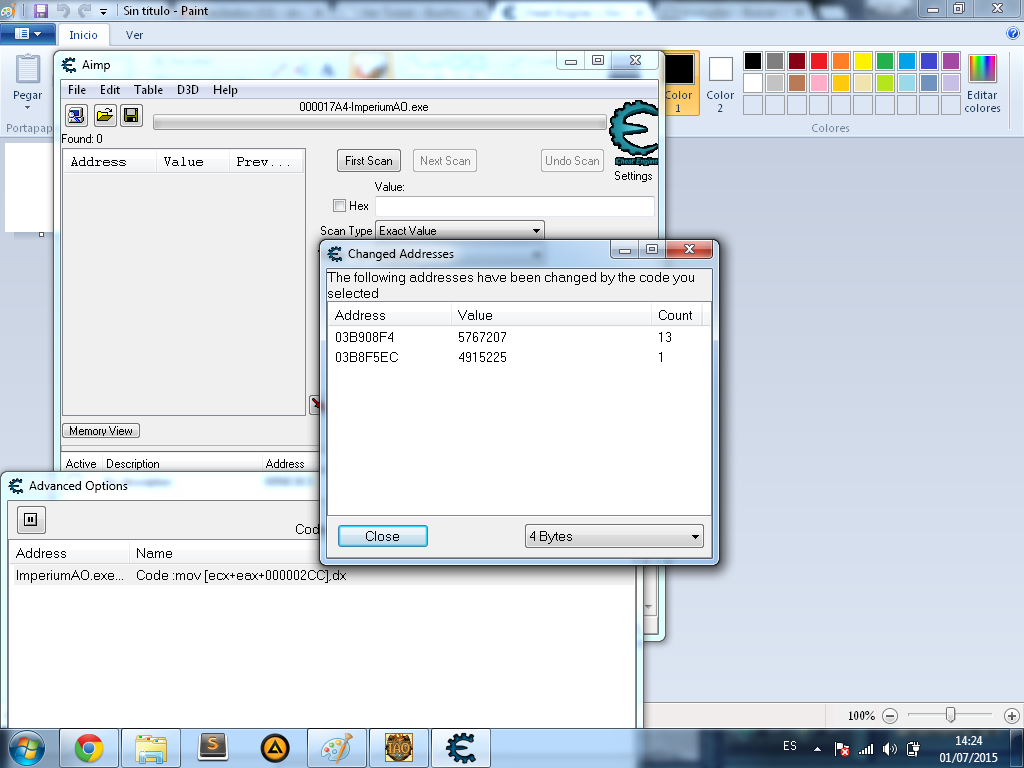Image resolution: width=1024 pixels, height=768 pixels.
Task: Enable the Hex checkbox
Action: 339,206
